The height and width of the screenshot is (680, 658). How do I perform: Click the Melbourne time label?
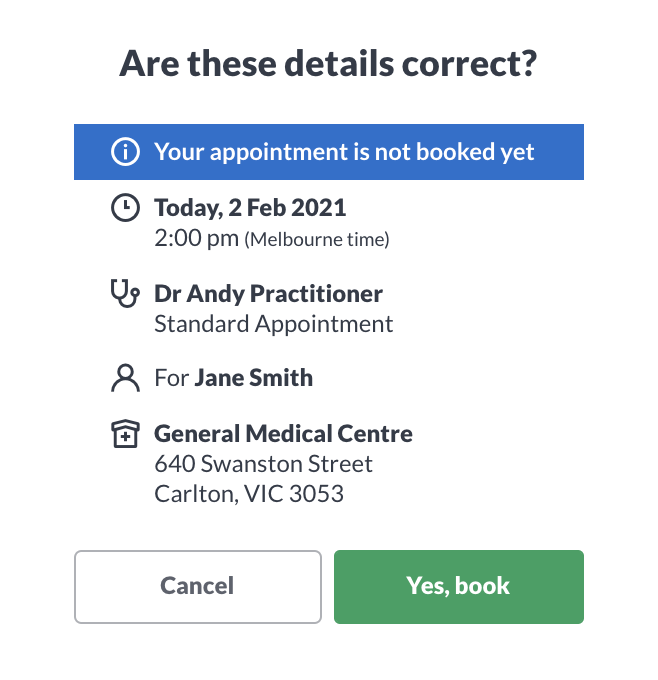317,239
